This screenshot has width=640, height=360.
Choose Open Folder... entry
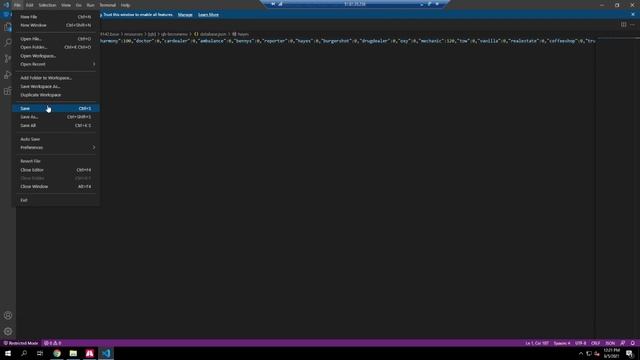click(x=56, y=47)
